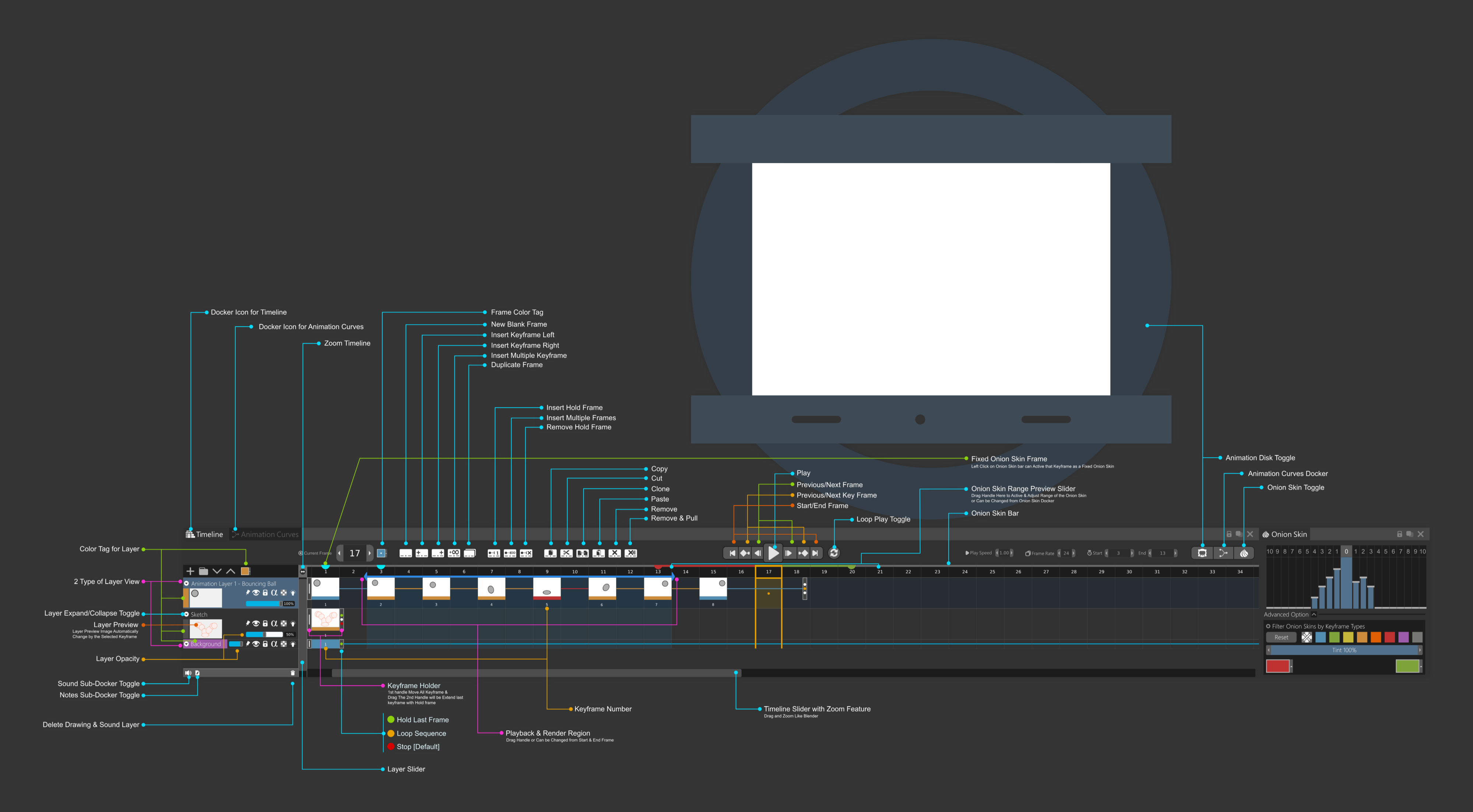1473x812 pixels.
Task: Hide the Sketch layer with eye icon
Action: click(x=256, y=624)
